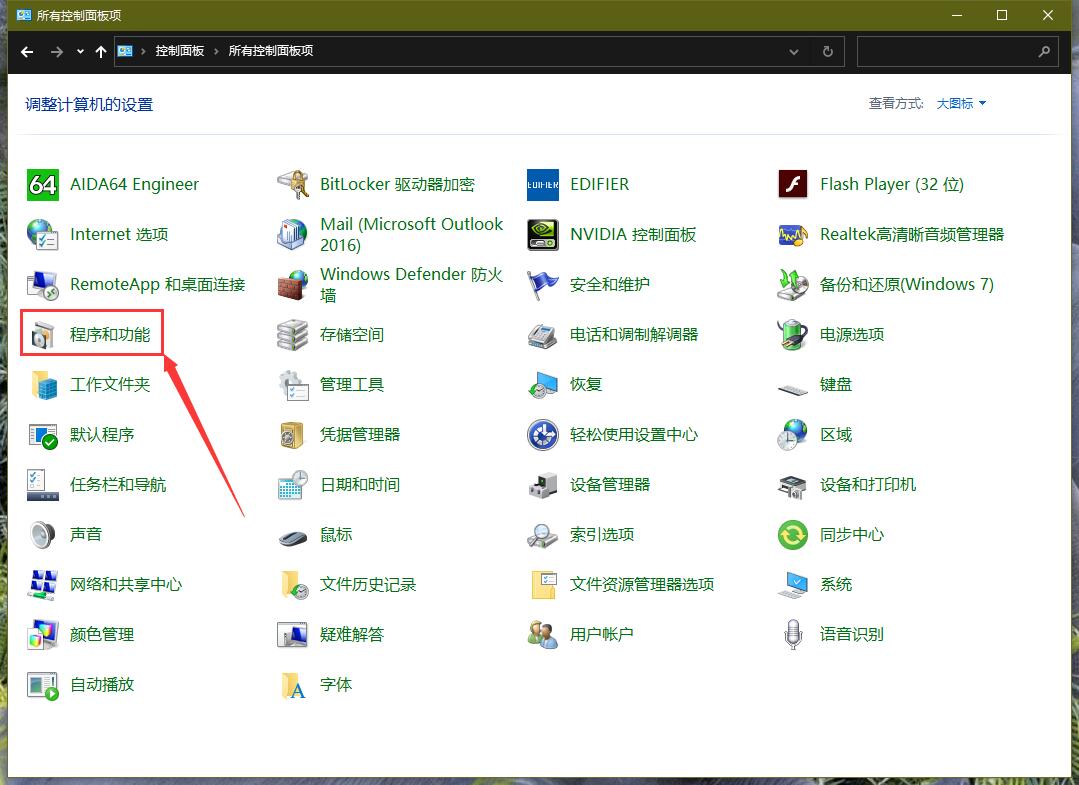Click the 系统 computer icon
Viewport: 1079px width, 785px height.
792,585
